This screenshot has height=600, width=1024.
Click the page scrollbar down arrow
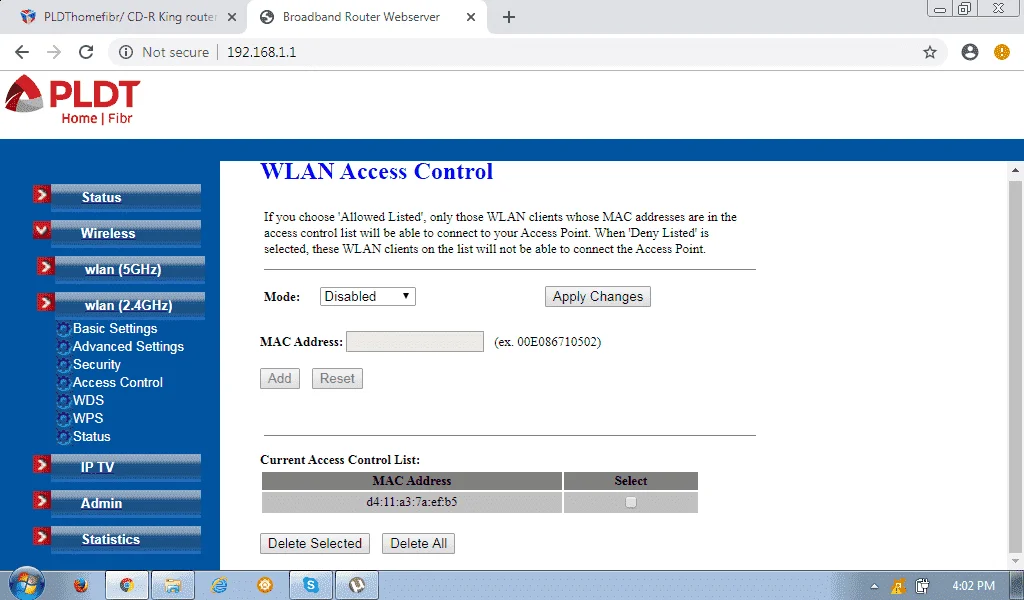click(x=1015, y=560)
